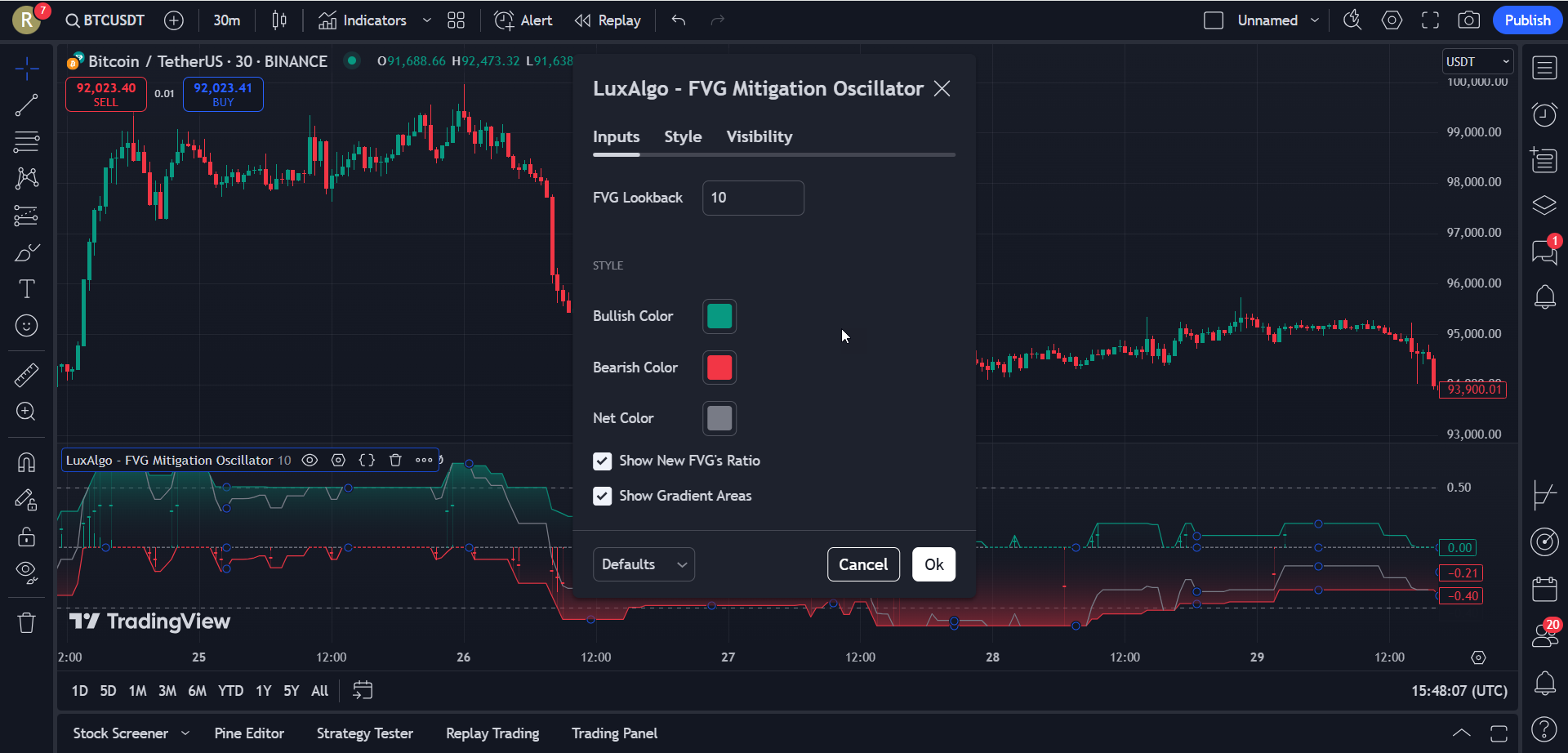This screenshot has height=753, width=1568.
Task: Open the alerts clock panel
Action: pos(1544,114)
